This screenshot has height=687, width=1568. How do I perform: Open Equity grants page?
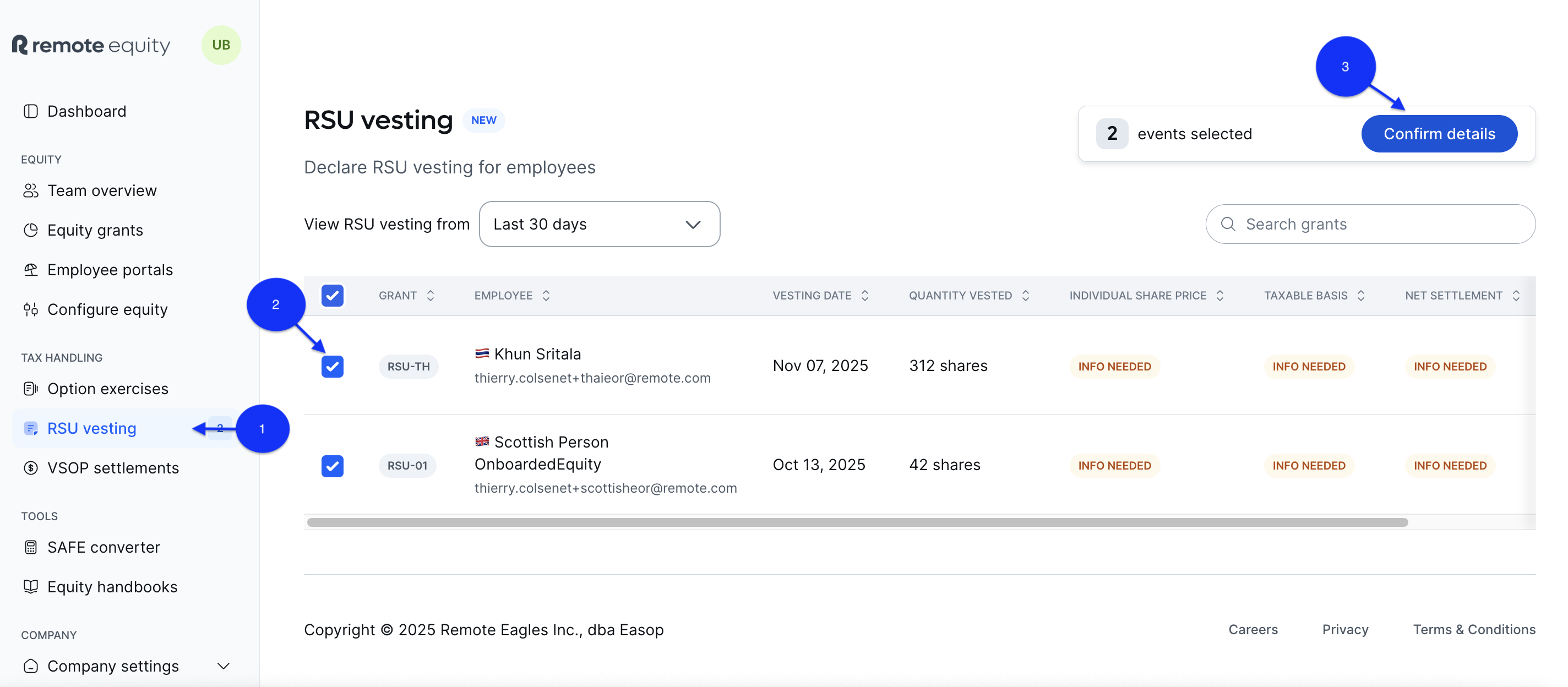click(x=96, y=230)
